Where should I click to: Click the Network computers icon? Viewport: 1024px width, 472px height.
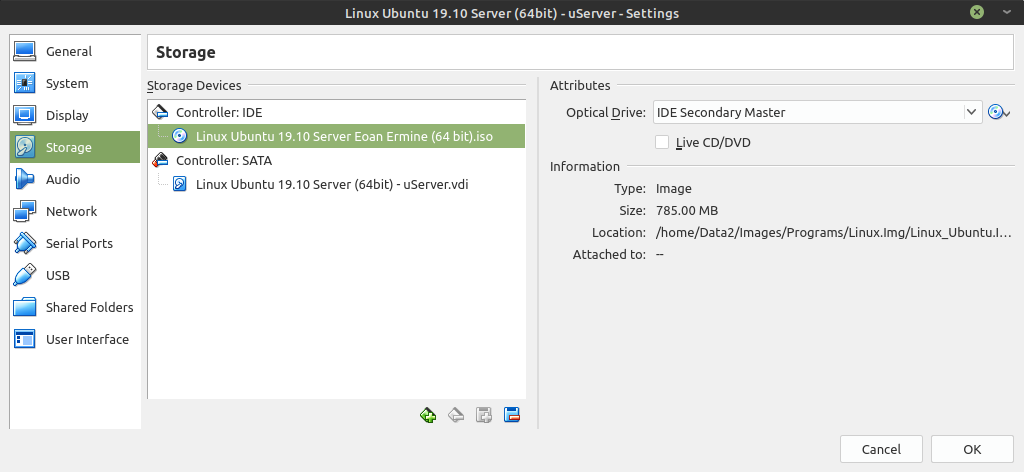[x=25, y=212]
